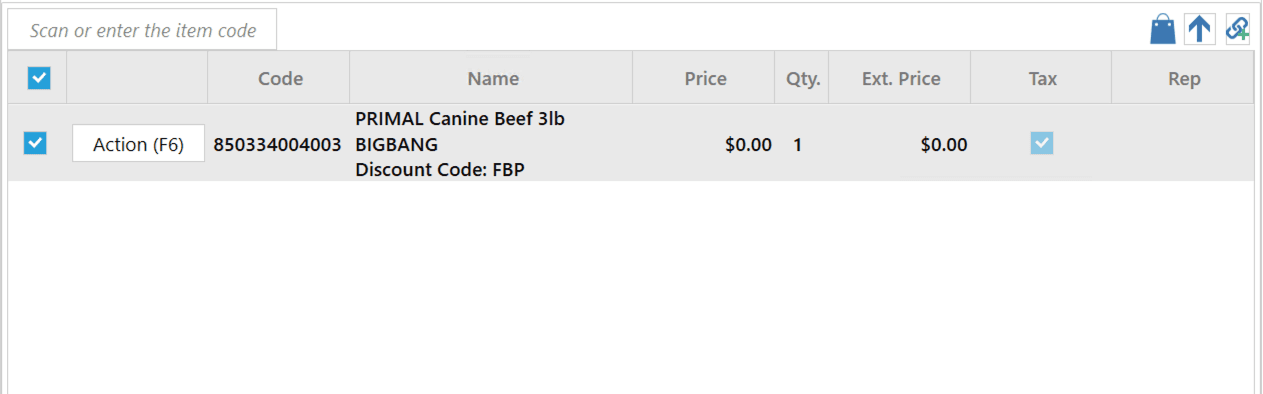Sort by the Name column header
Screen dimensions: 1263x394
(493, 78)
